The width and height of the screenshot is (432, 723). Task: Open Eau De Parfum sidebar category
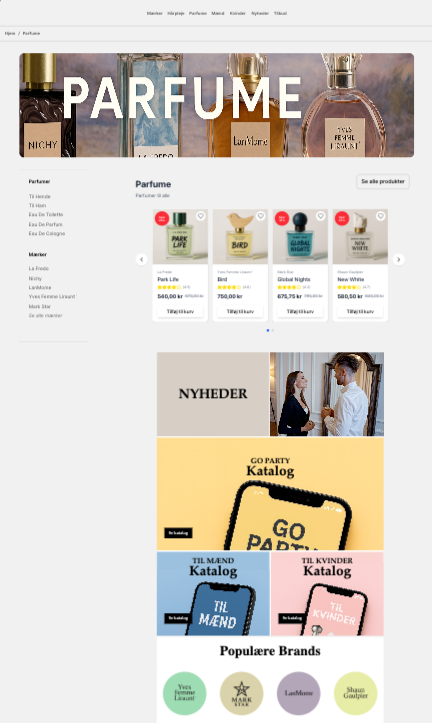46,224
